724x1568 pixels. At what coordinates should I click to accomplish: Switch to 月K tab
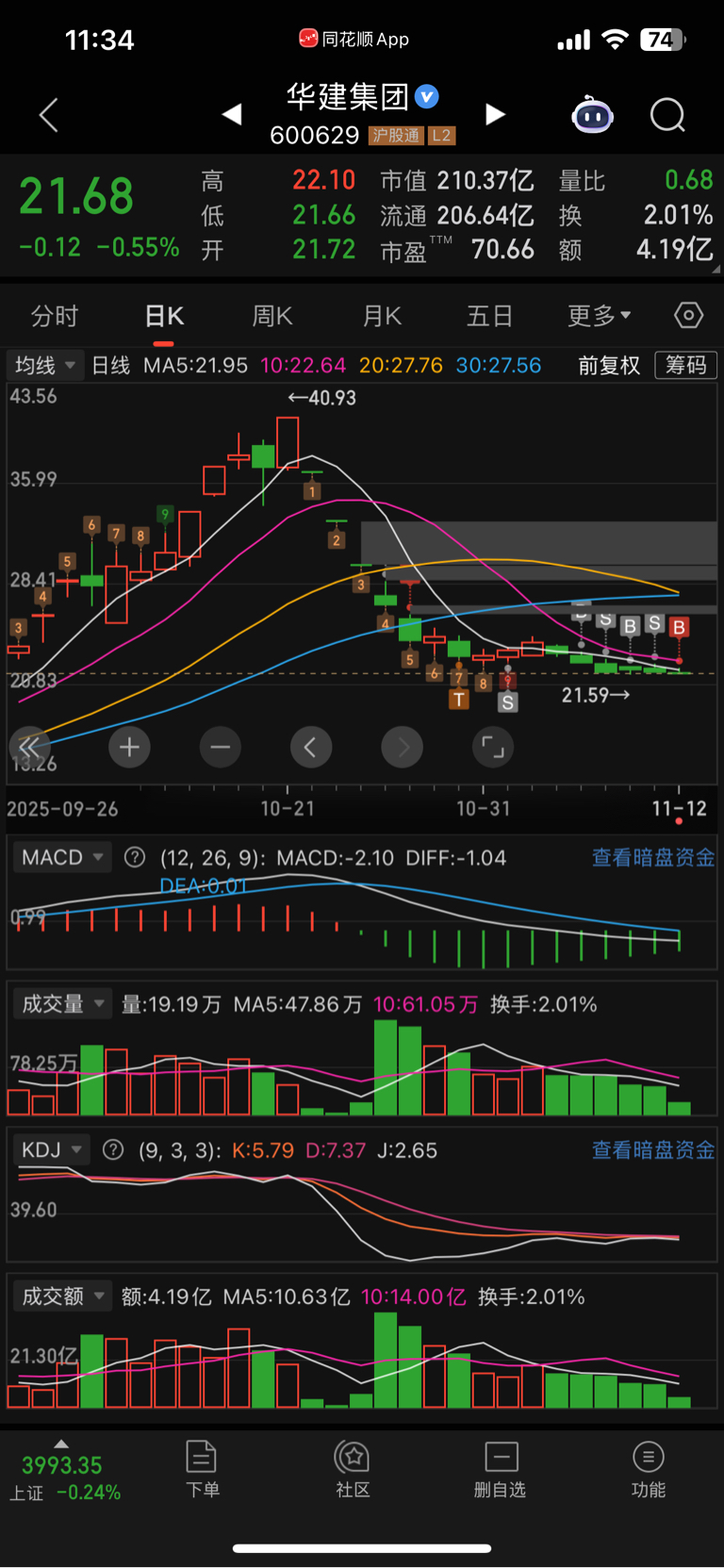[382, 315]
